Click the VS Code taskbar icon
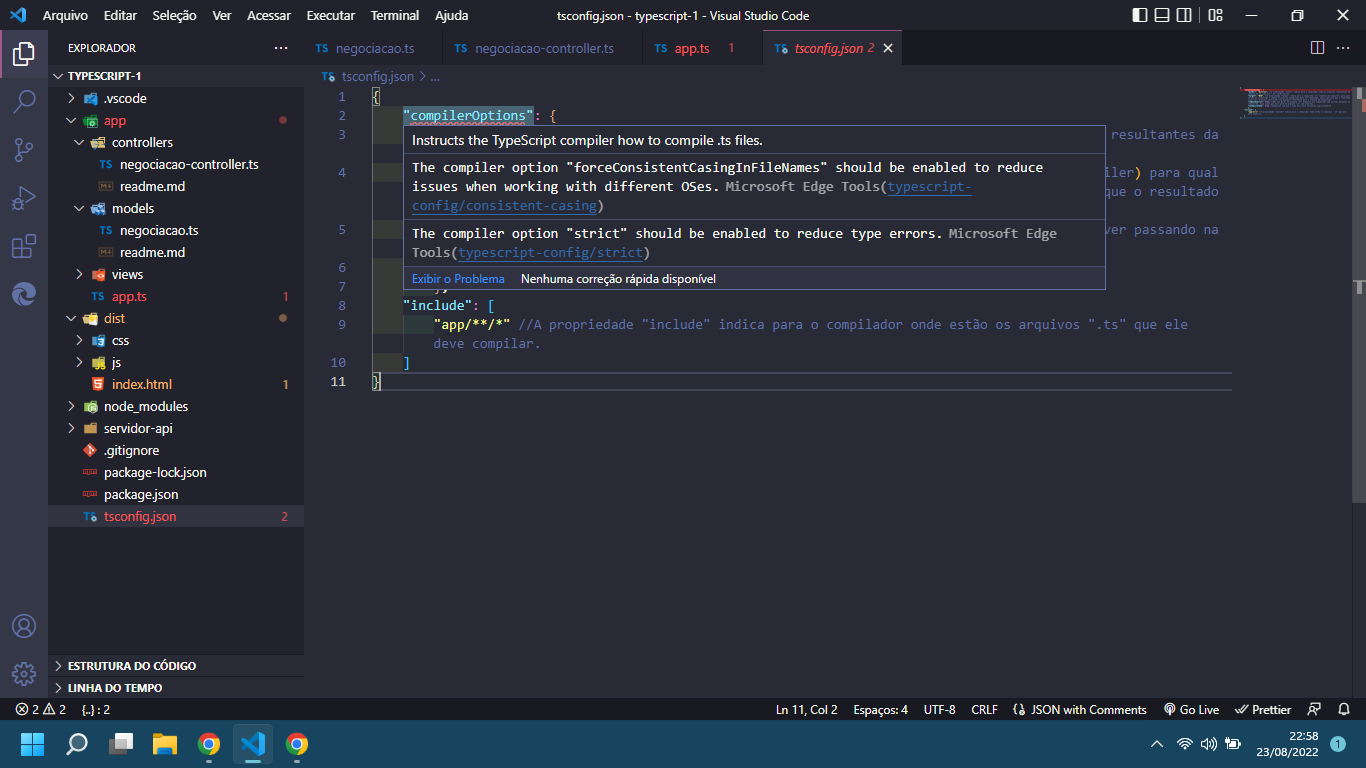 tap(253, 744)
